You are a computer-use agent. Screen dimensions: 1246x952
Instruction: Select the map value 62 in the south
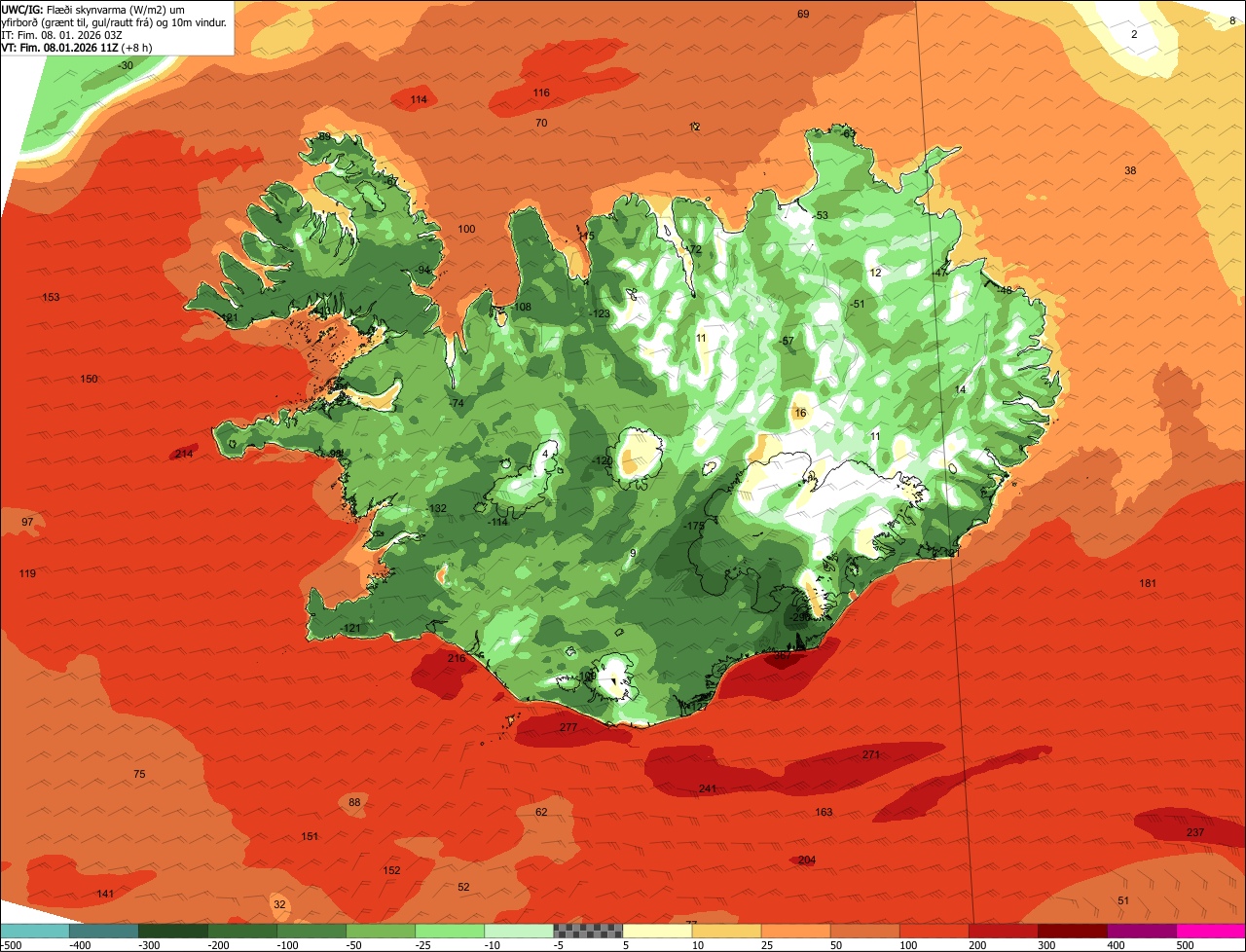[542, 813]
